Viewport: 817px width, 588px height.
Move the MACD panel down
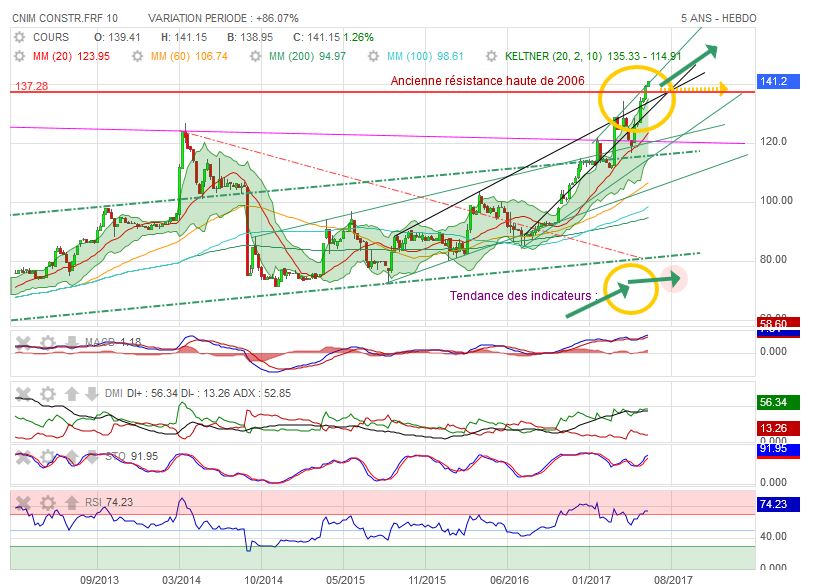pyautogui.click(x=72, y=342)
